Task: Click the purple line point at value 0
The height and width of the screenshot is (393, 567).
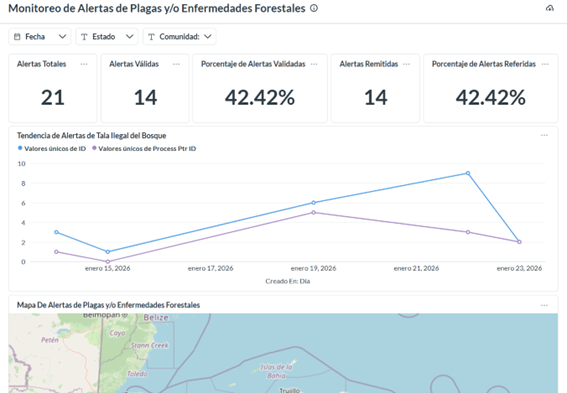Action: (107, 261)
